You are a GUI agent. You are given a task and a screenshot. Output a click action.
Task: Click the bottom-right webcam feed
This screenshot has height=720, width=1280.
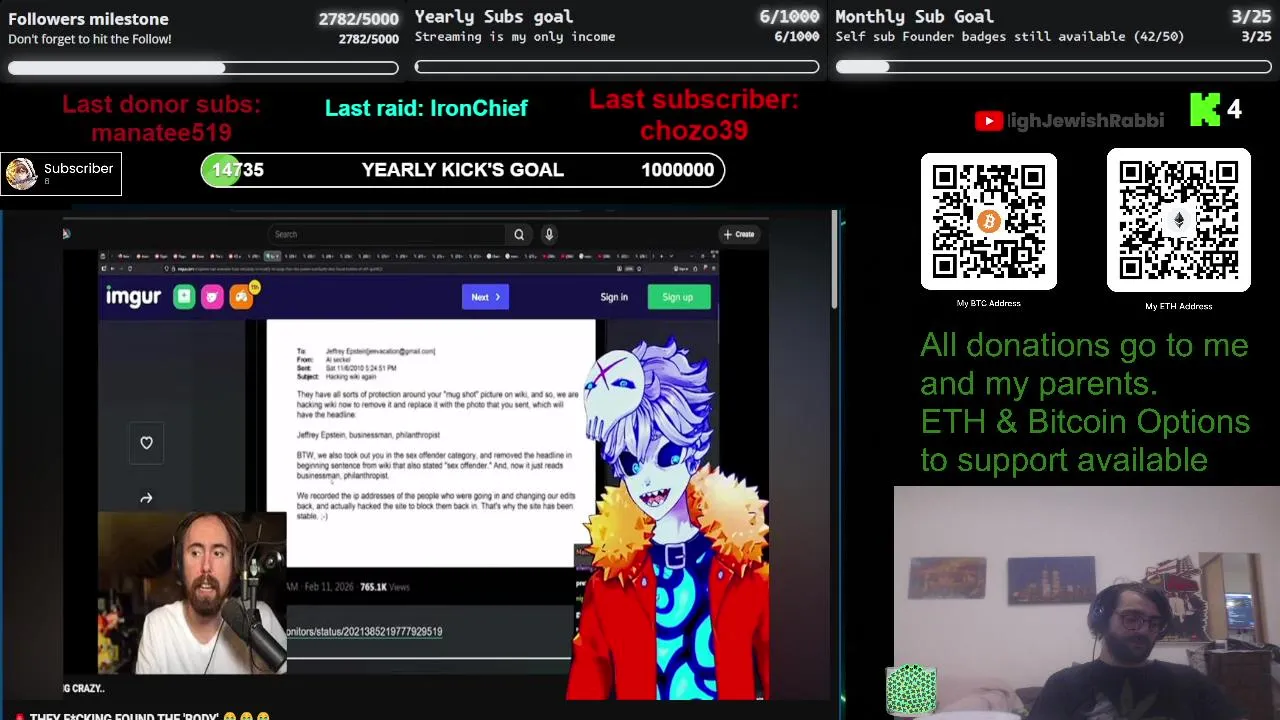pos(1086,603)
